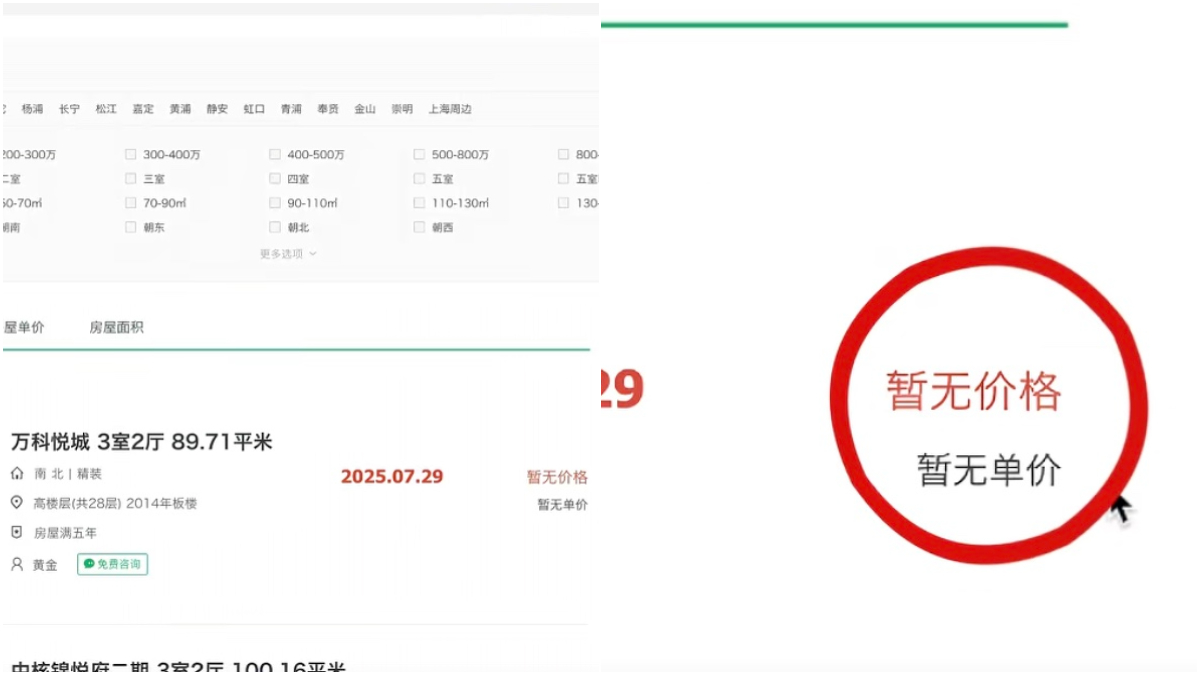
Task: Select the 上海周边 district link
Action: [450, 109]
